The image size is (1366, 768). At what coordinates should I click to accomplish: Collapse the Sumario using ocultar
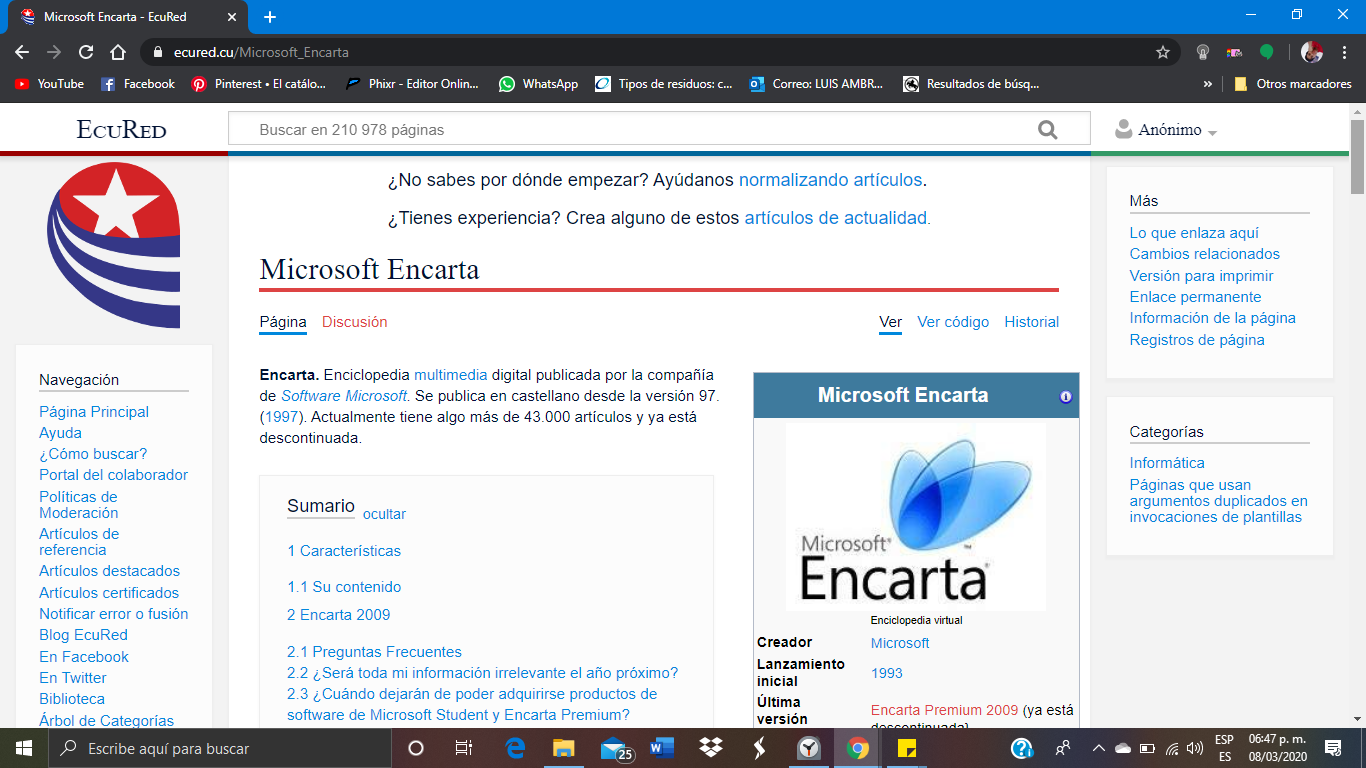coord(386,513)
